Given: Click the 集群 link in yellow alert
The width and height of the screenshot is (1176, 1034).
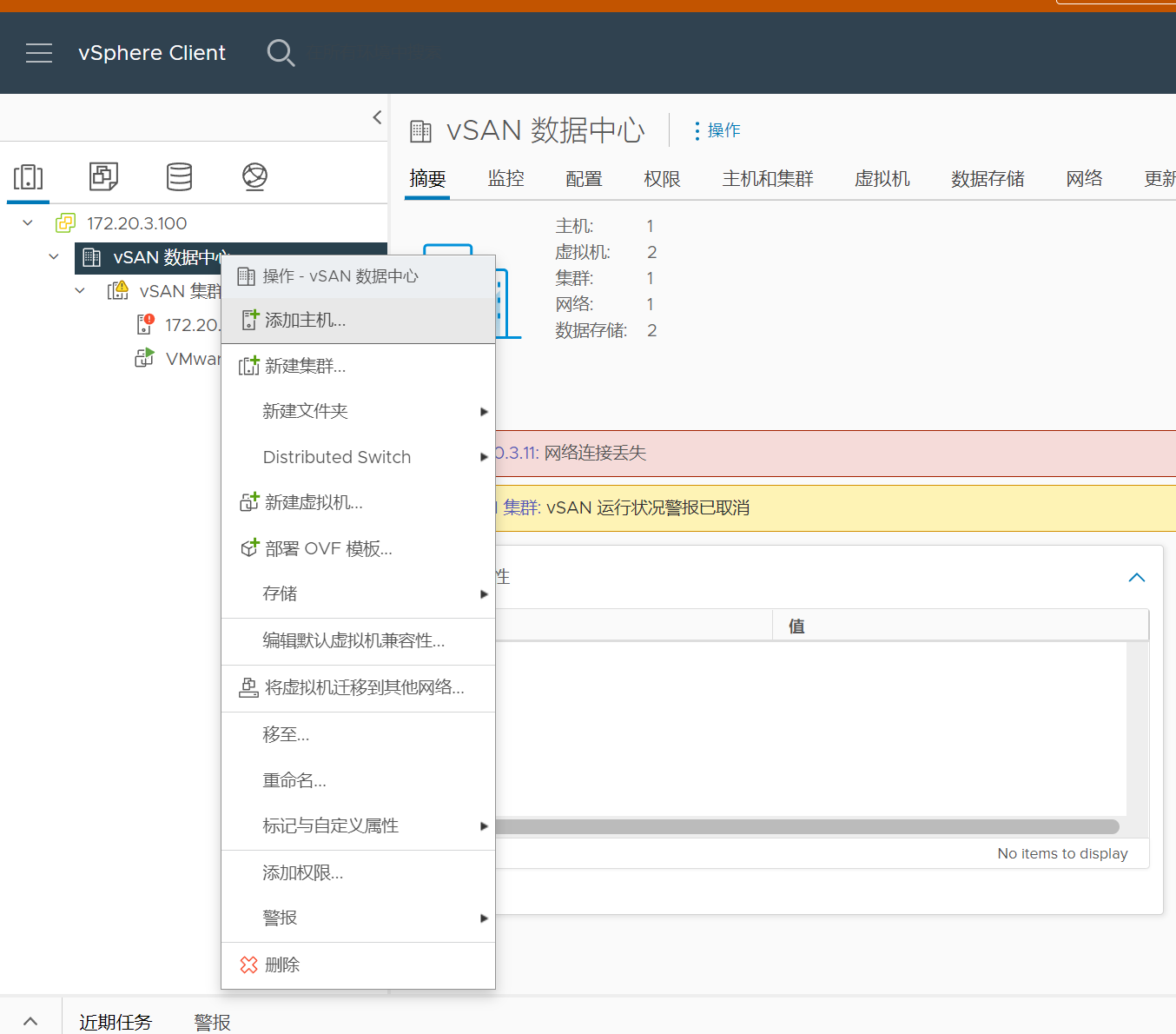Looking at the screenshot, I should [x=521, y=507].
